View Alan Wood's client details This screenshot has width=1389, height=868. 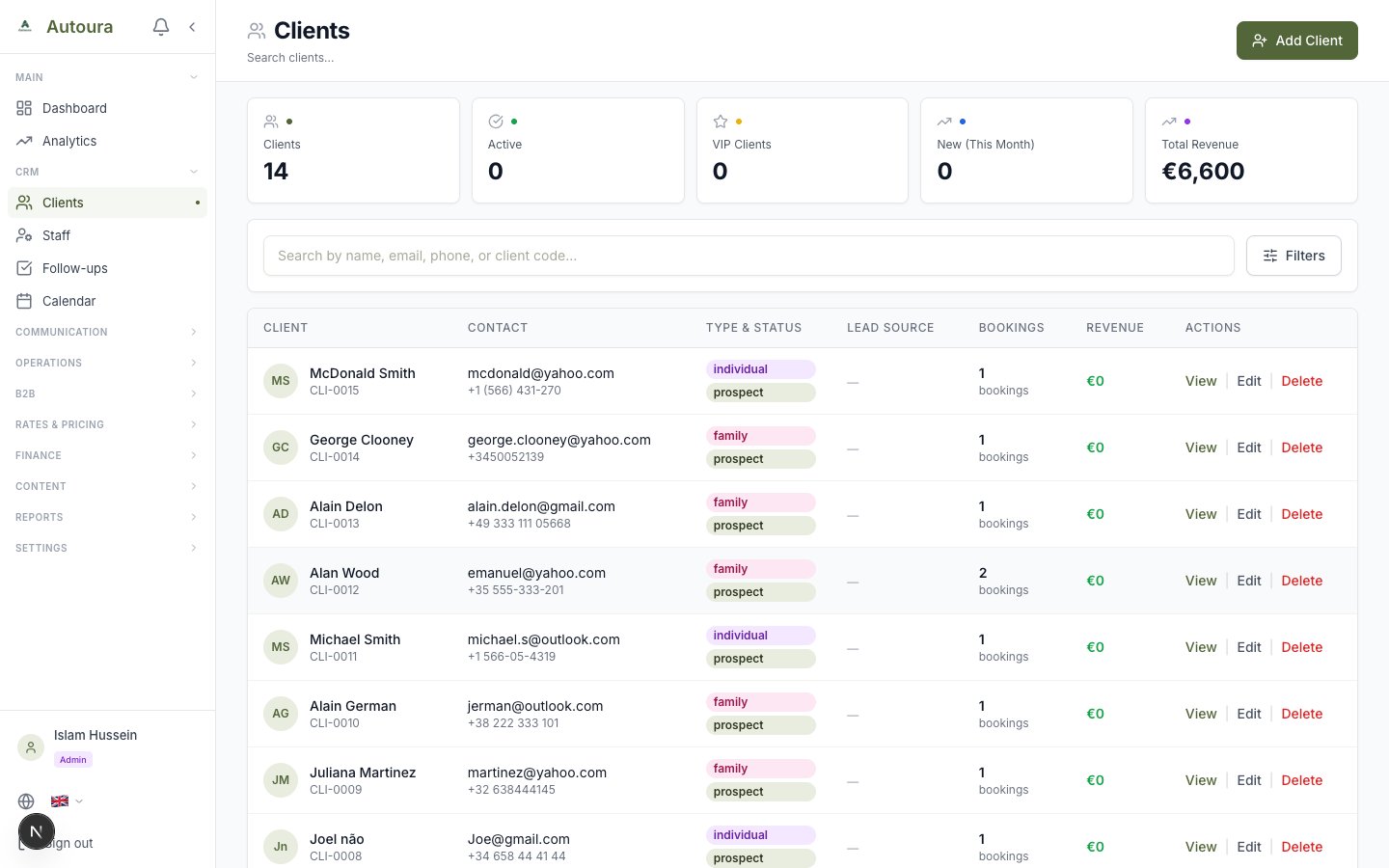(x=1201, y=581)
